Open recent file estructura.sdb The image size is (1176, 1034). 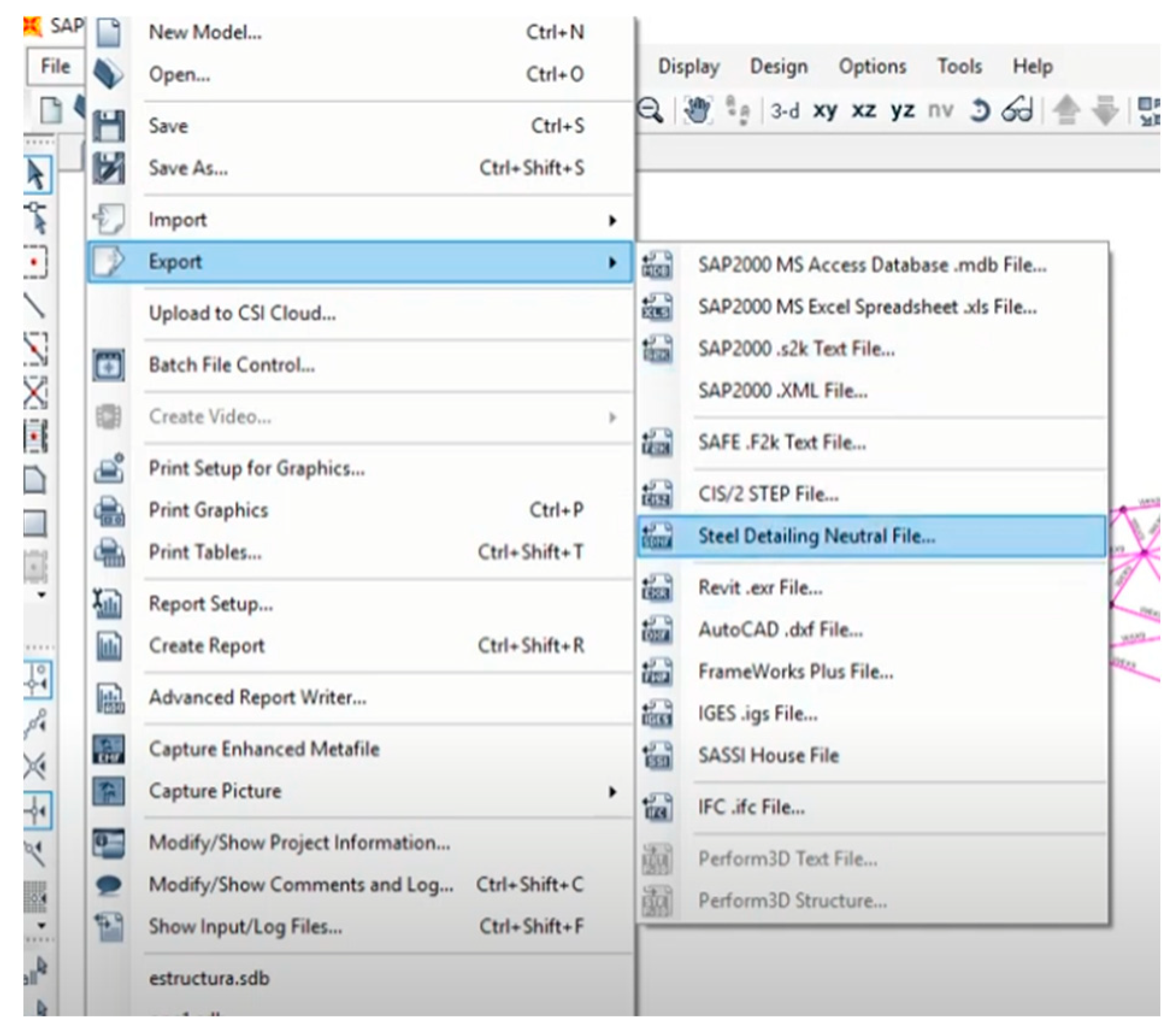[x=209, y=978]
